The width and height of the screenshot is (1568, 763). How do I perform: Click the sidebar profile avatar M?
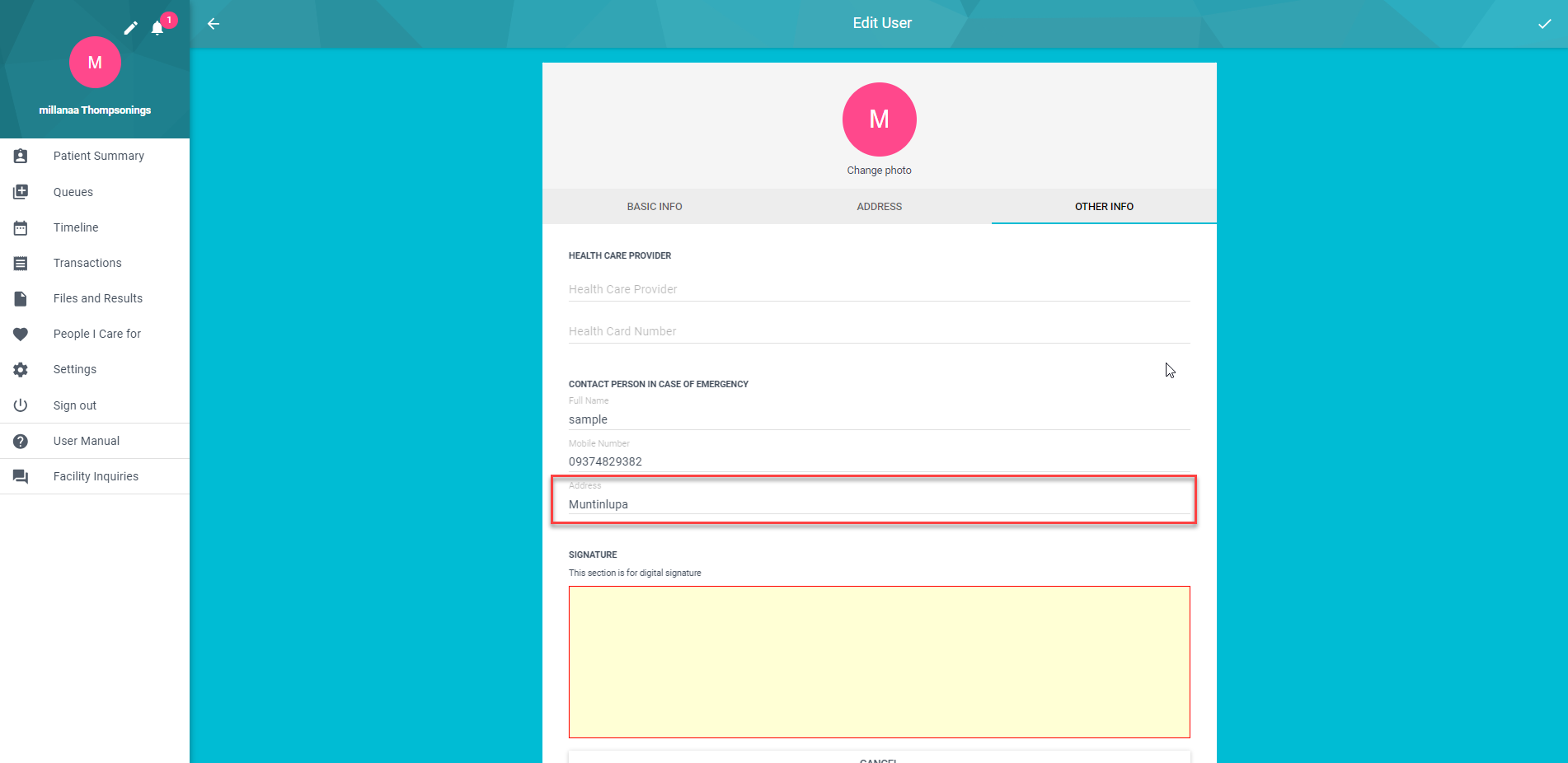pyautogui.click(x=95, y=63)
